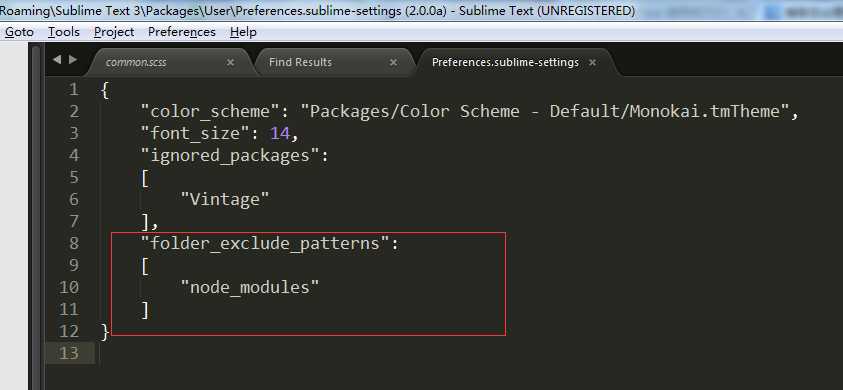Open the Goto menu
Screen dimensions: 843x390
tap(19, 32)
